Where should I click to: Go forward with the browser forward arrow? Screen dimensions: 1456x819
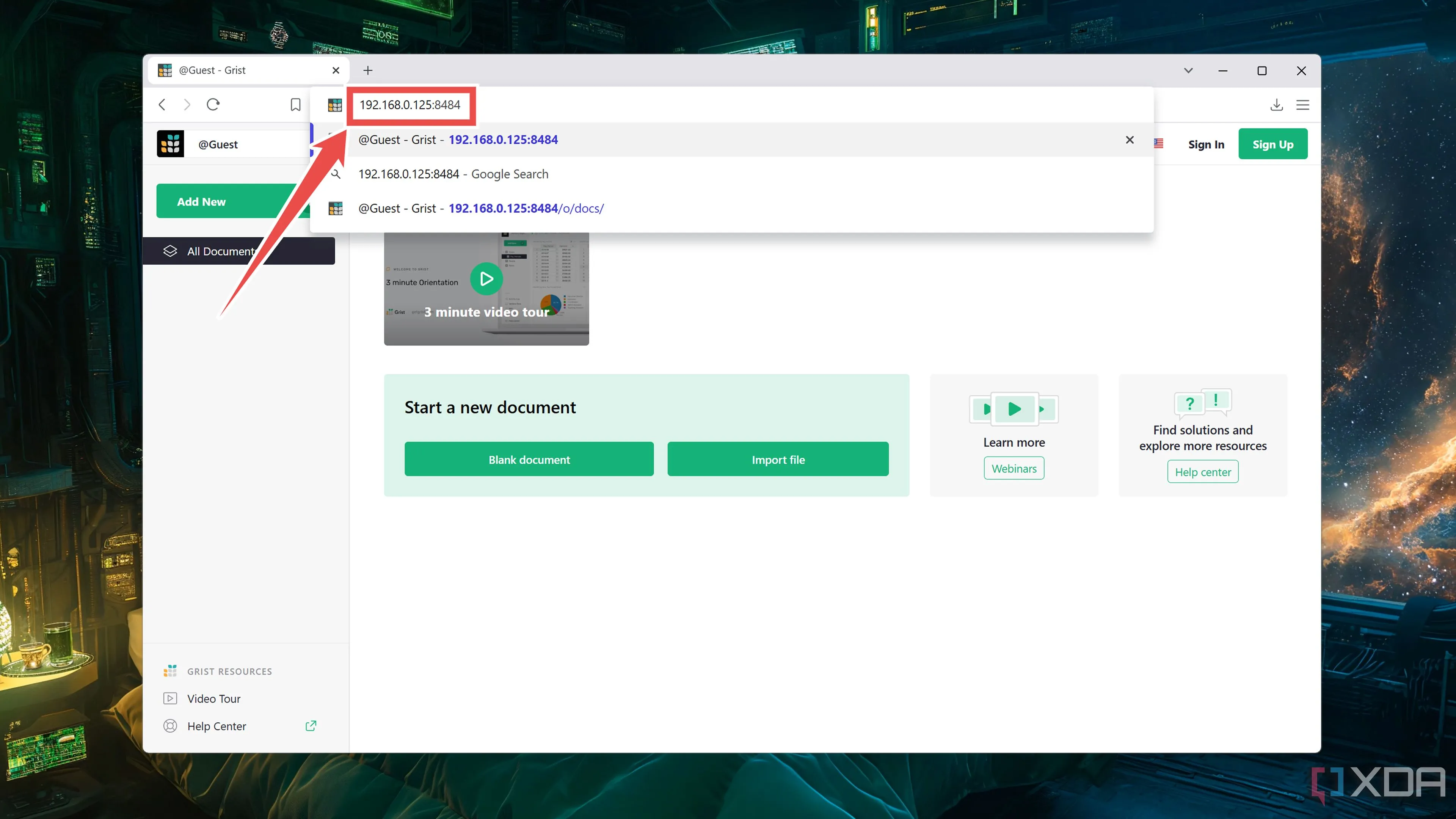(x=187, y=105)
